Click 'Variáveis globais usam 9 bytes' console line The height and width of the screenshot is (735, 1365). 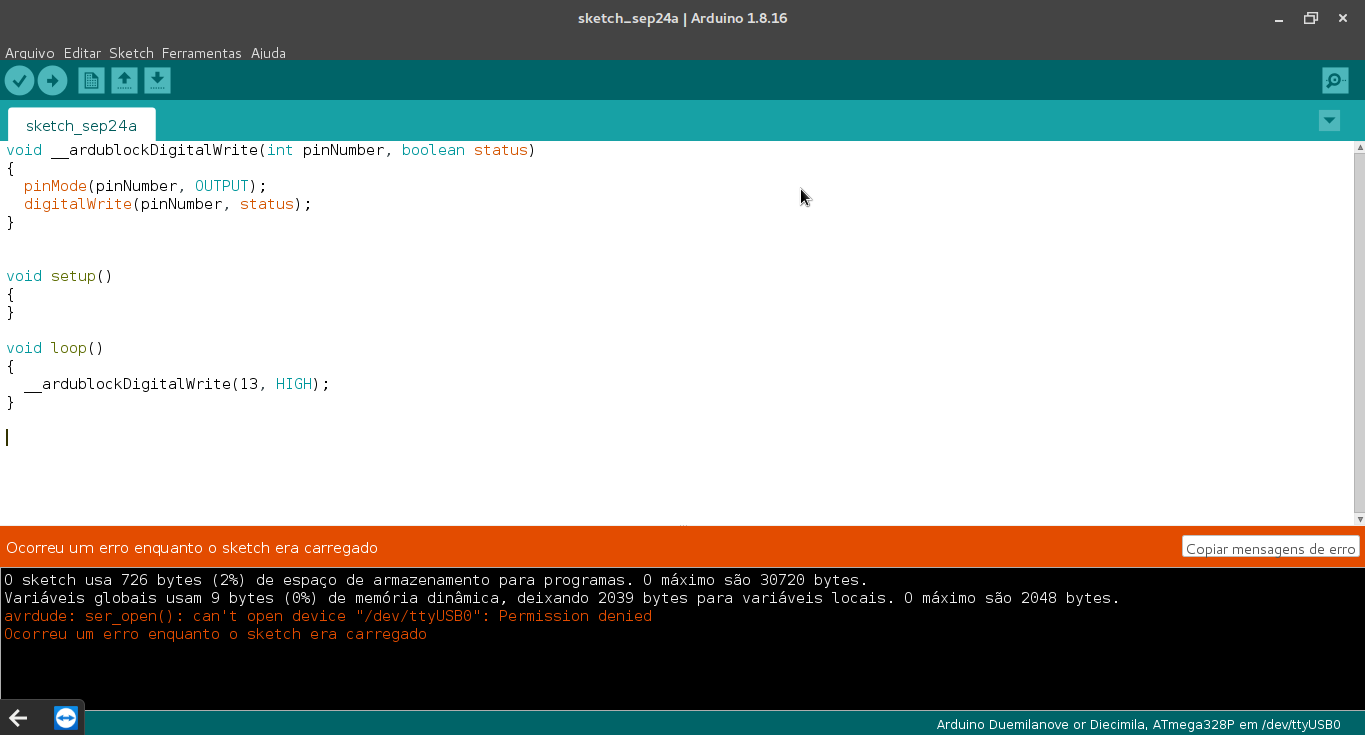tap(562, 598)
